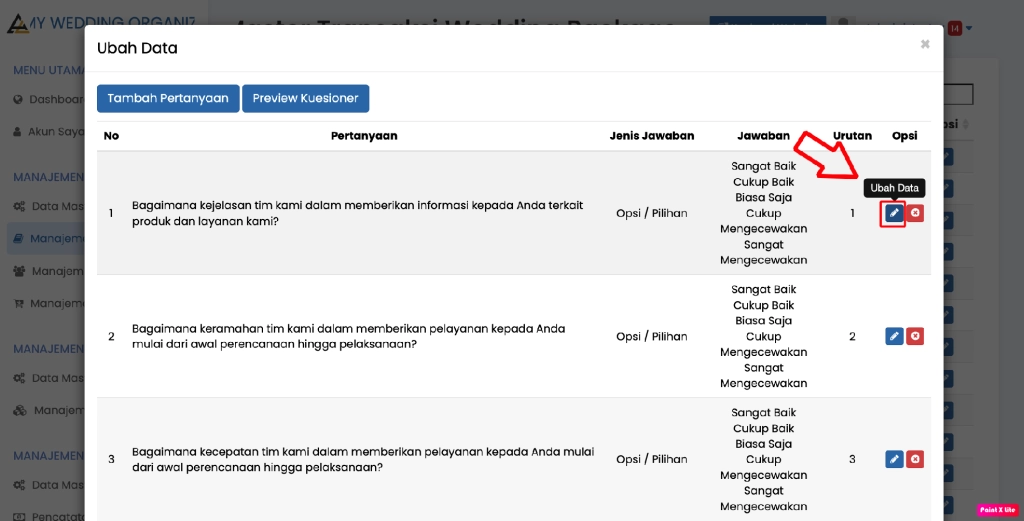Click the red notification badge in background header

(955, 28)
